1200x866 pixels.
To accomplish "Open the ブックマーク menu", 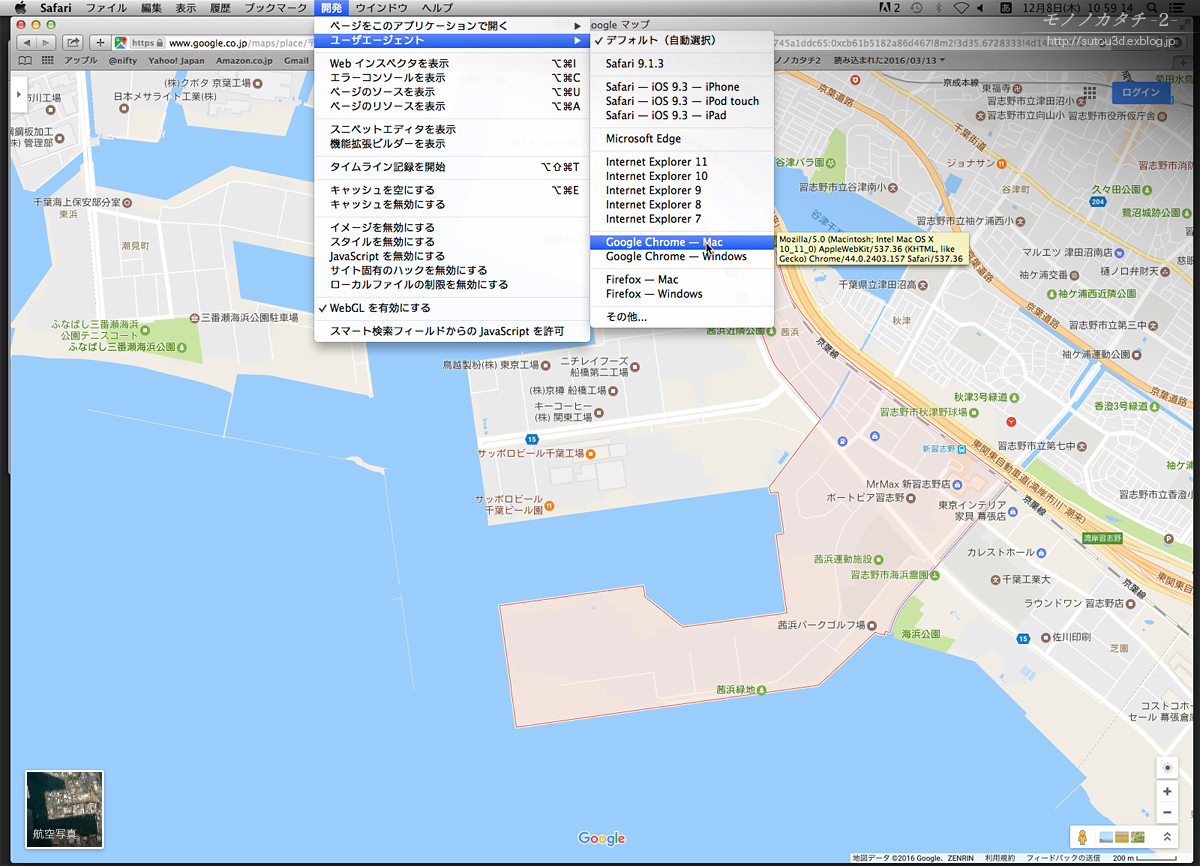I will (x=275, y=8).
